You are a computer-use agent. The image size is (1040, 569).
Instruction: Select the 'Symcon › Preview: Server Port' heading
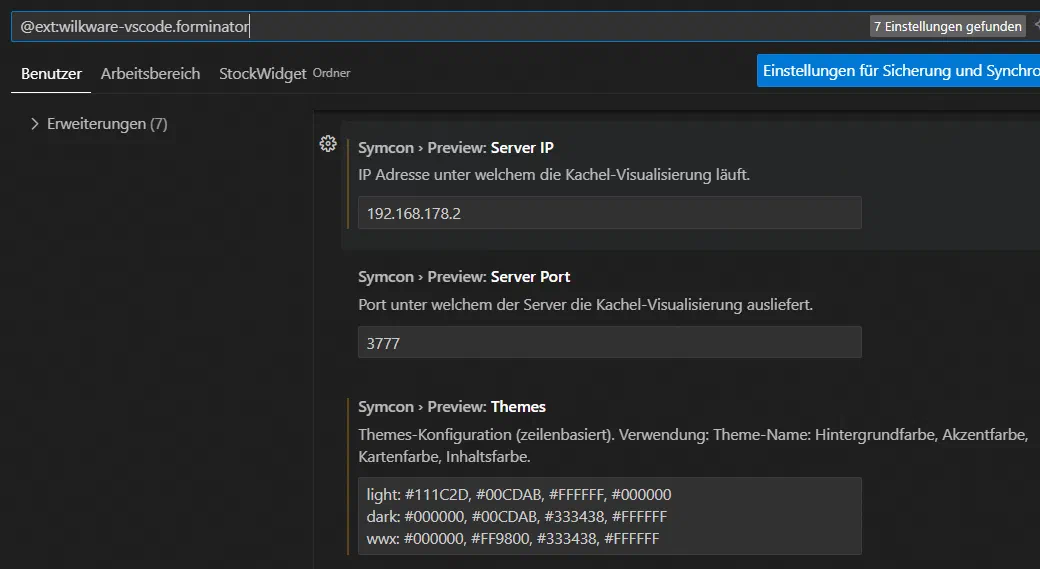(464, 277)
